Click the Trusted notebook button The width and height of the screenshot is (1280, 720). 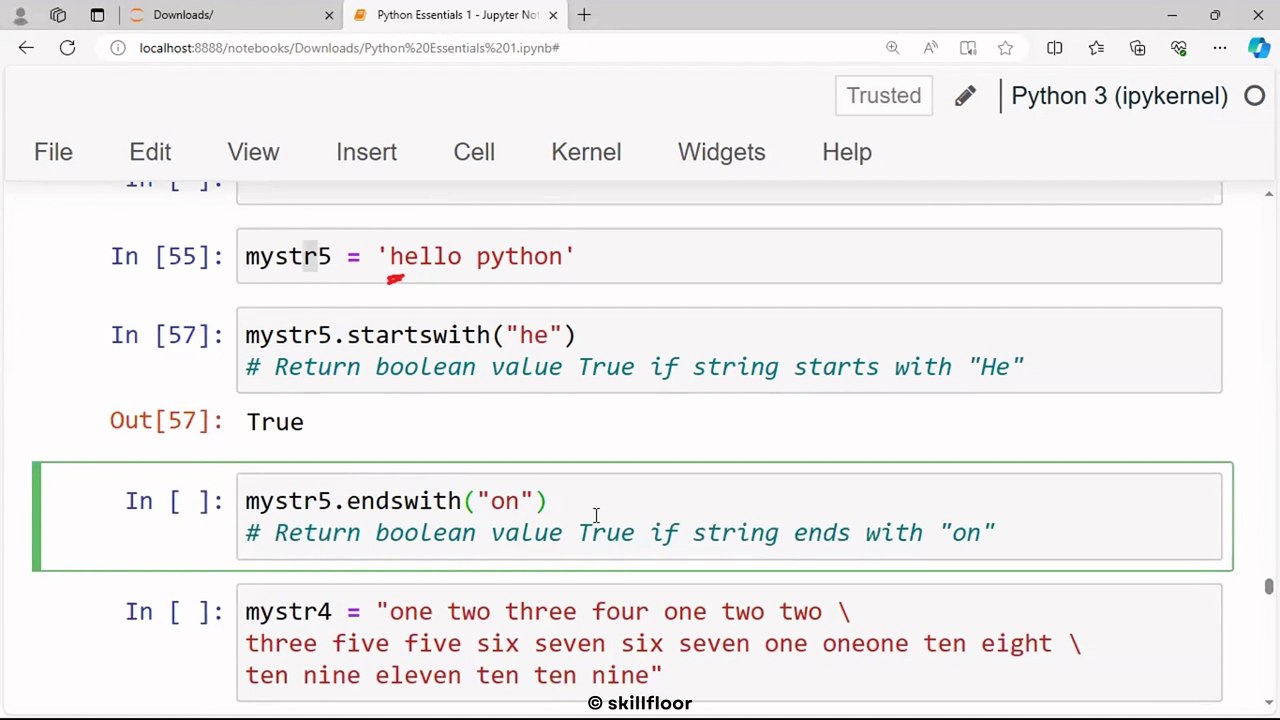coord(884,96)
